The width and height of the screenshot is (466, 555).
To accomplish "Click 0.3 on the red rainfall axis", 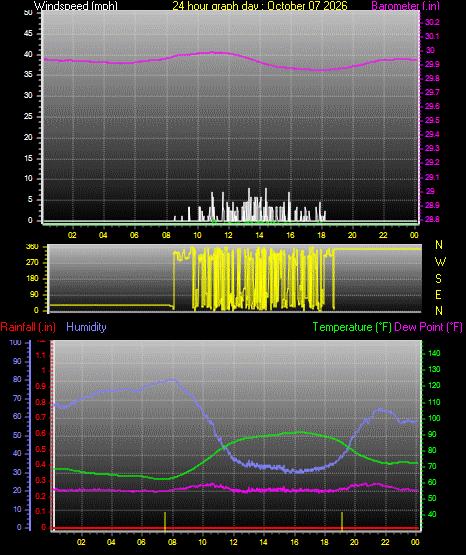I will [41, 480].
